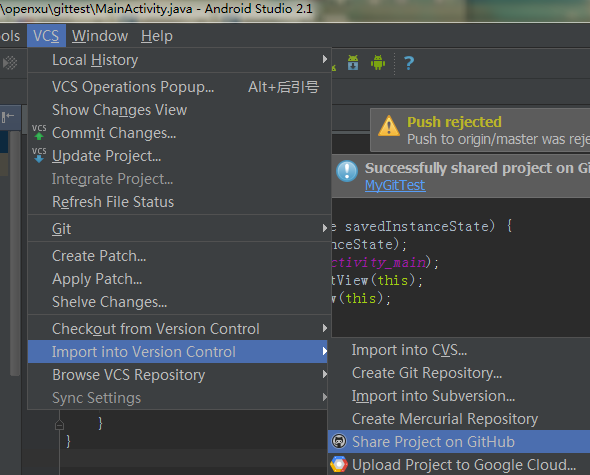Click the Google Cloud icon

[339, 464]
